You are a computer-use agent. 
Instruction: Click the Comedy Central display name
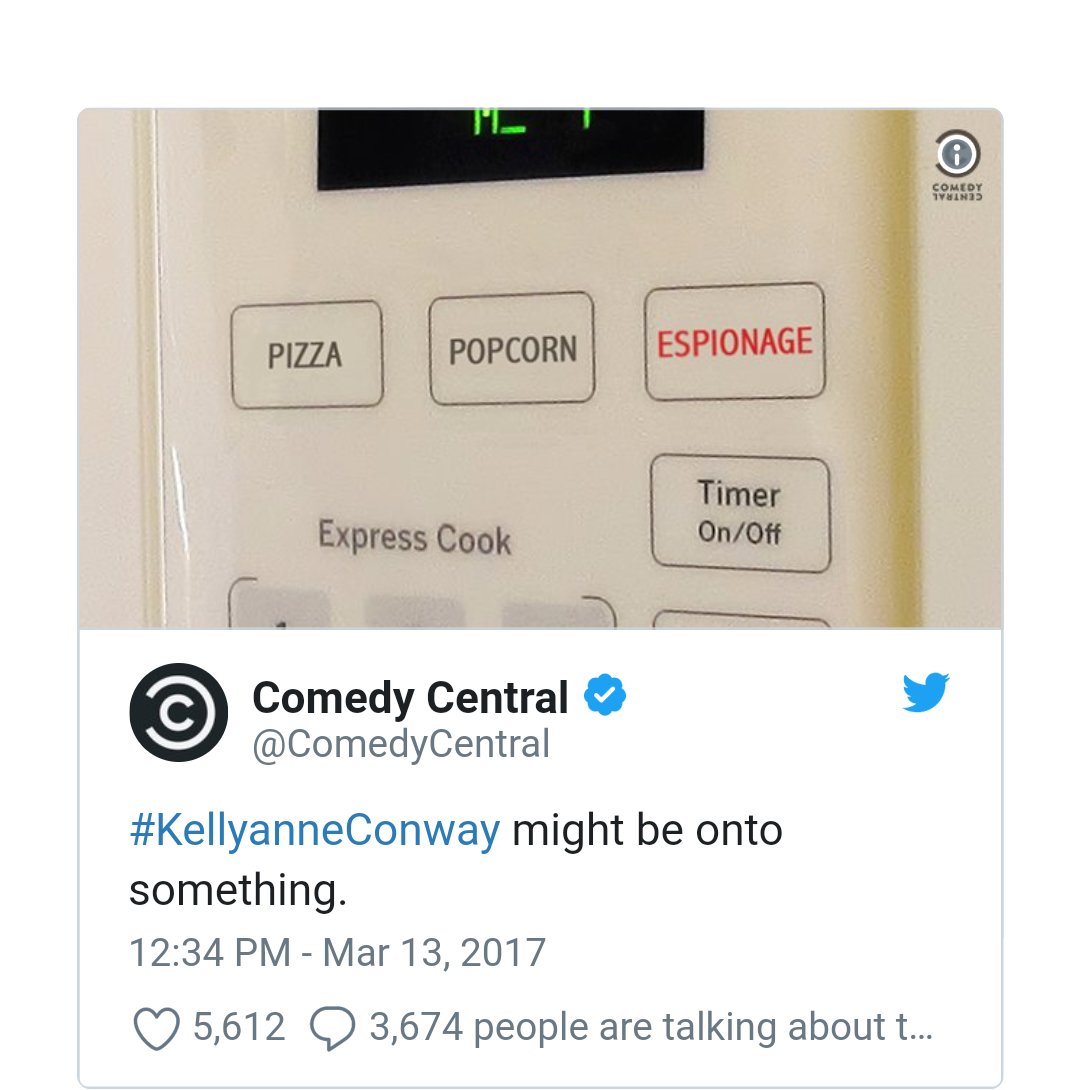coord(410,697)
